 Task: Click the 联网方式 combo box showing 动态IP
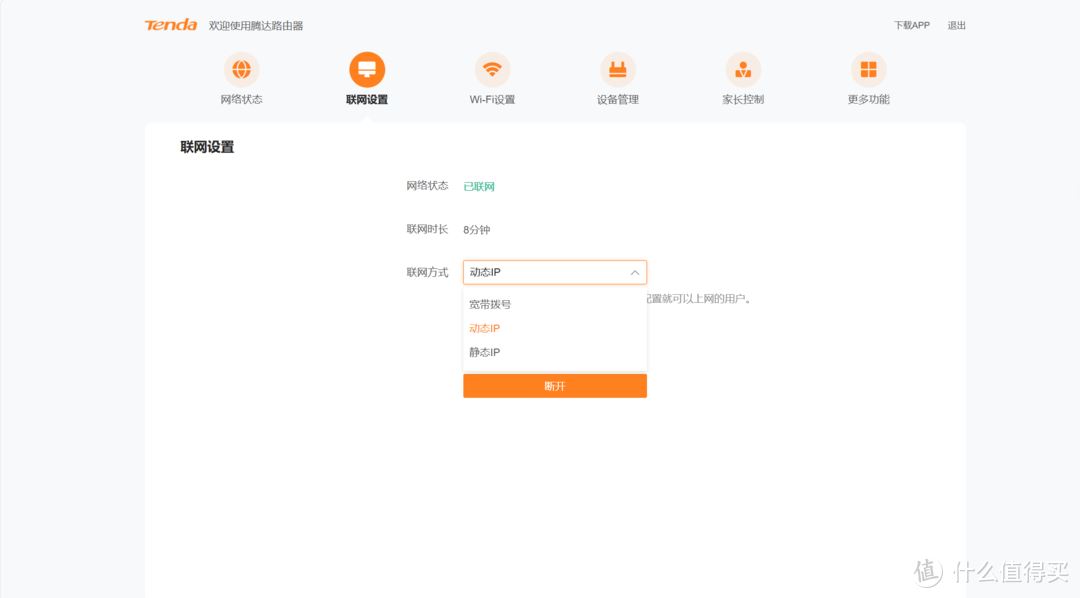545,272
